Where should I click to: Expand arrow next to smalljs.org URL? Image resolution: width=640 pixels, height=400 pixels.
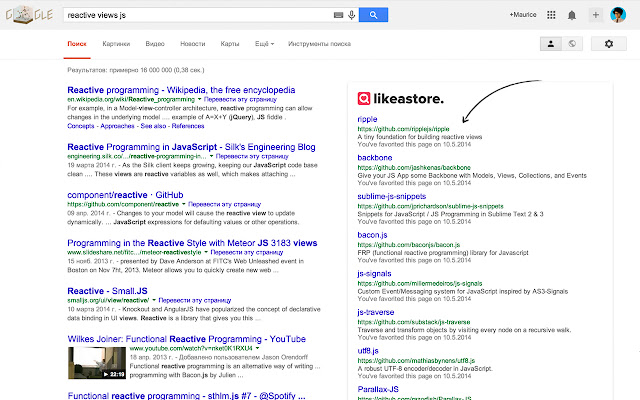coord(154,300)
